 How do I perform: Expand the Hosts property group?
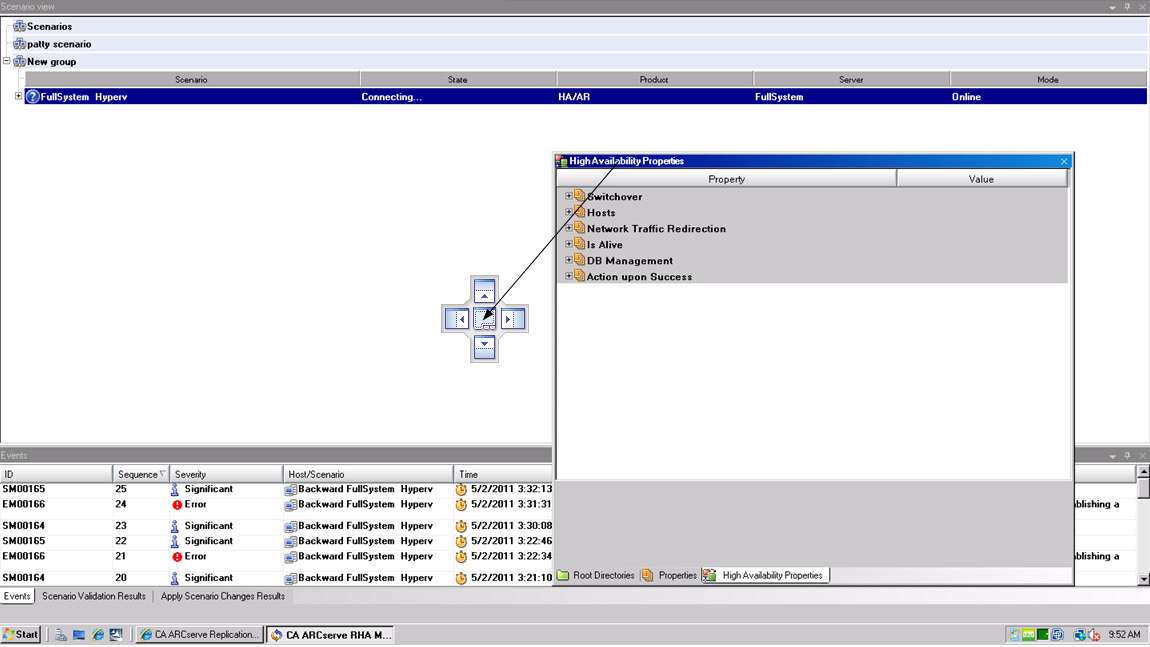coord(568,212)
